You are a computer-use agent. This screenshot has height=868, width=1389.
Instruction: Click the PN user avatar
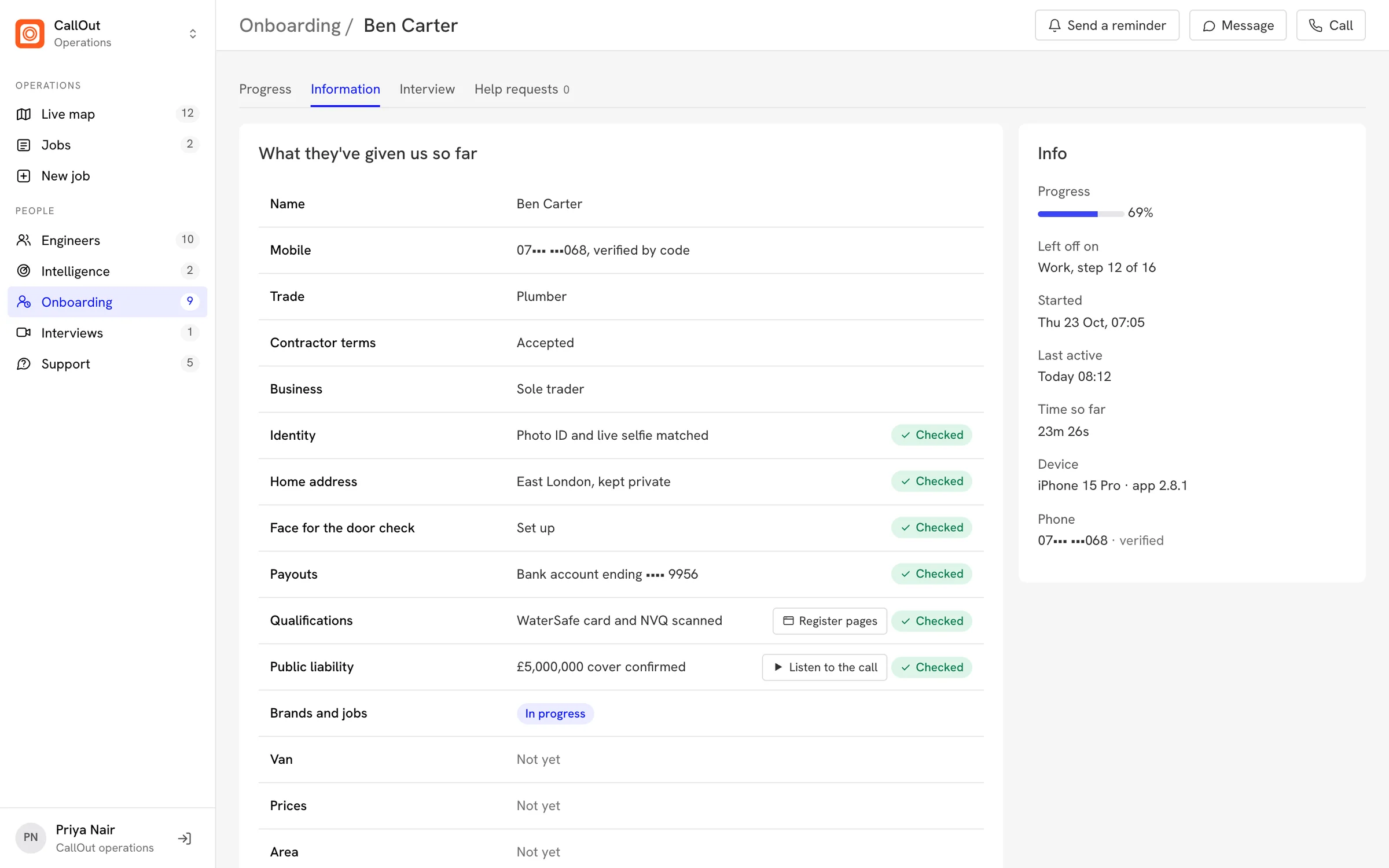pos(31,837)
